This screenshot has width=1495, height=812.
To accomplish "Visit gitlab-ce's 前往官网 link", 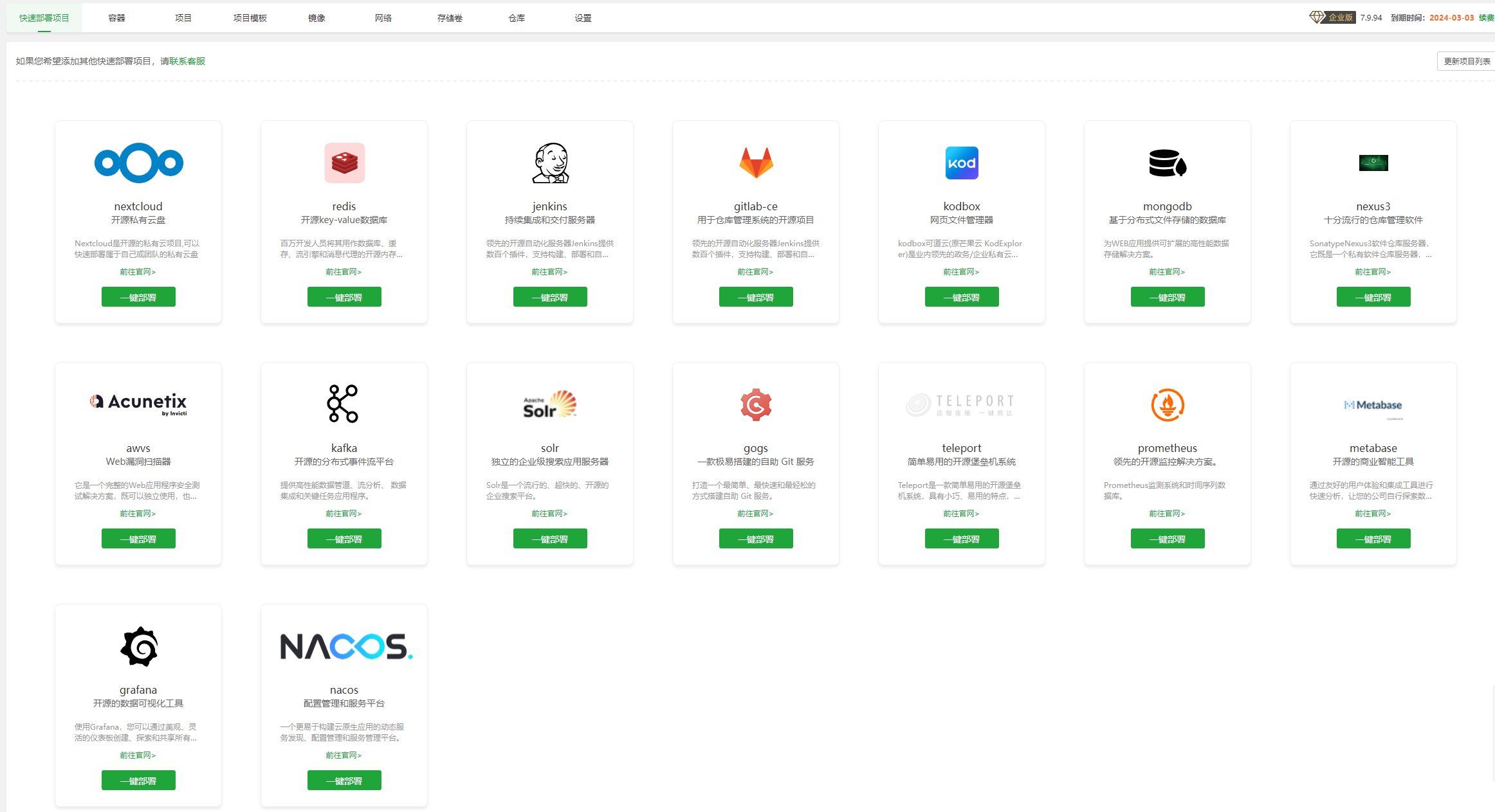I will click(x=755, y=272).
